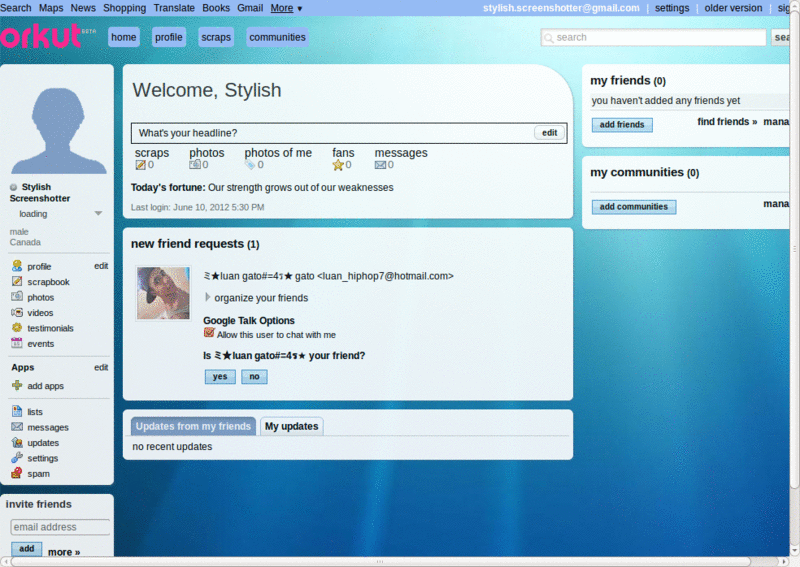Click the News link in top bar

pos(83,8)
